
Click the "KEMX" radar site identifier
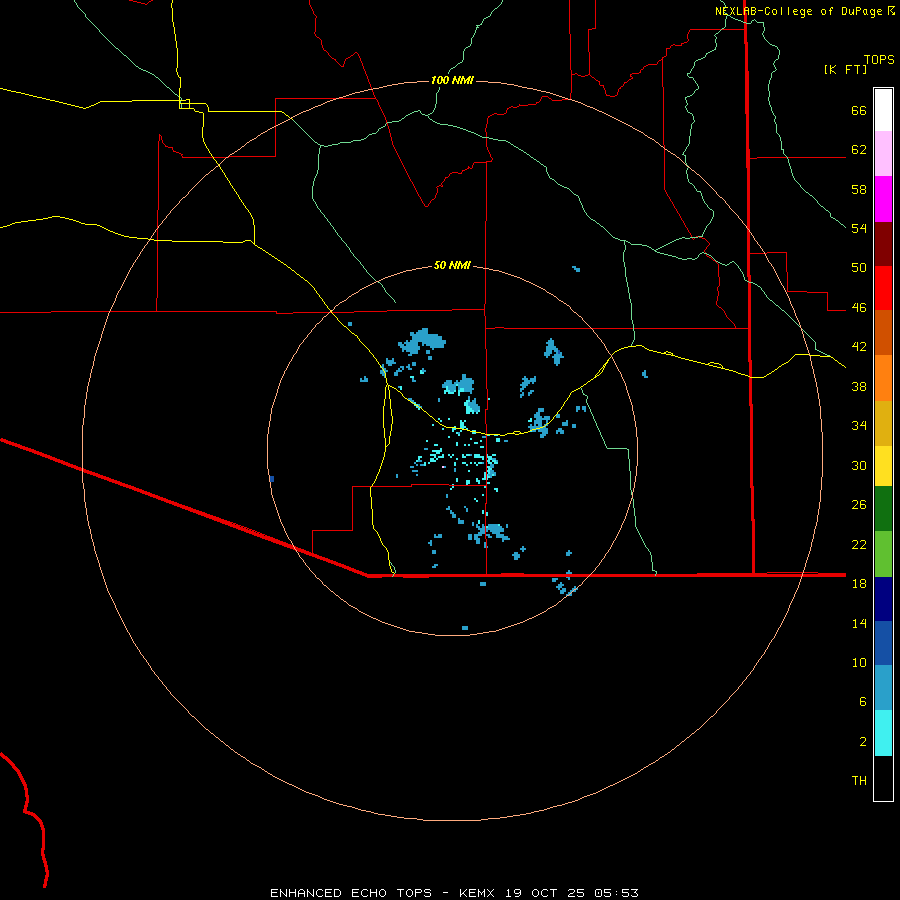click(x=476, y=893)
